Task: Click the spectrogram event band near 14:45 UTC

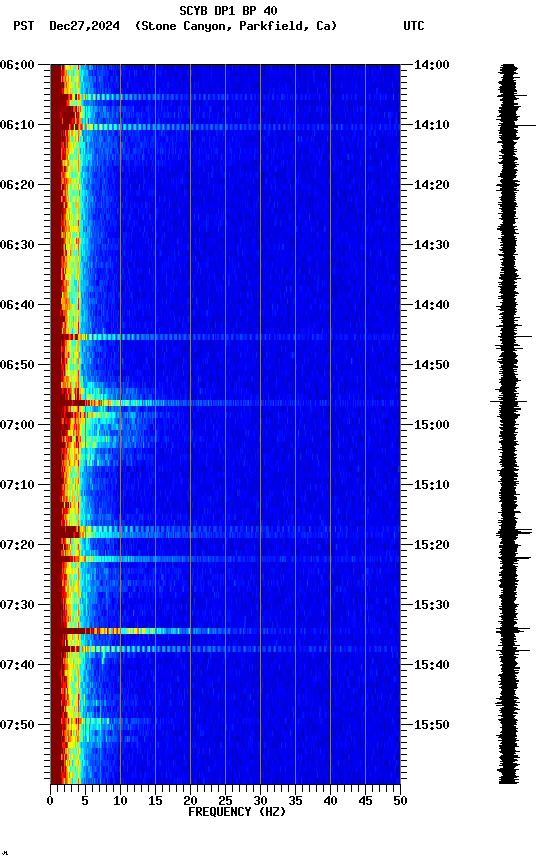Action: pos(225,337)
